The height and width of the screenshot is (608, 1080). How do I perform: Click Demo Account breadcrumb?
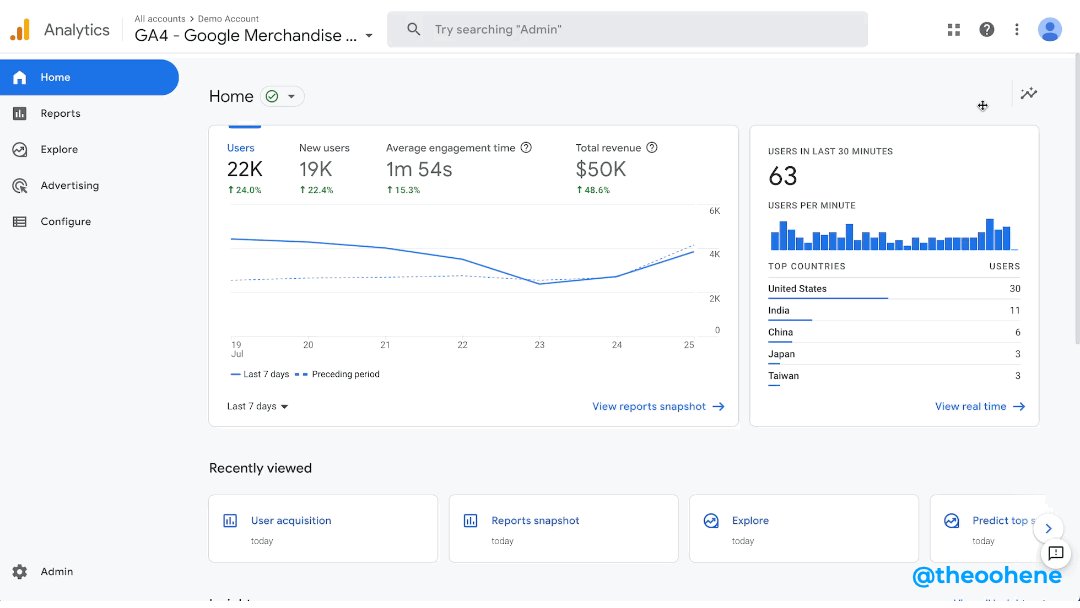point(228,19)
